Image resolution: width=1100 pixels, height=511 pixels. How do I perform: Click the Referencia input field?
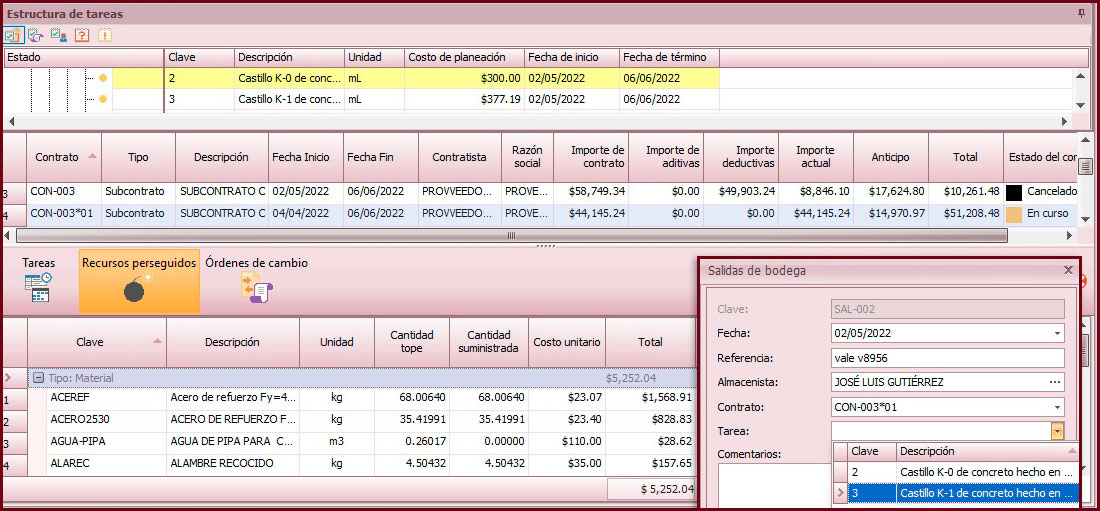(x=947, y=358)
